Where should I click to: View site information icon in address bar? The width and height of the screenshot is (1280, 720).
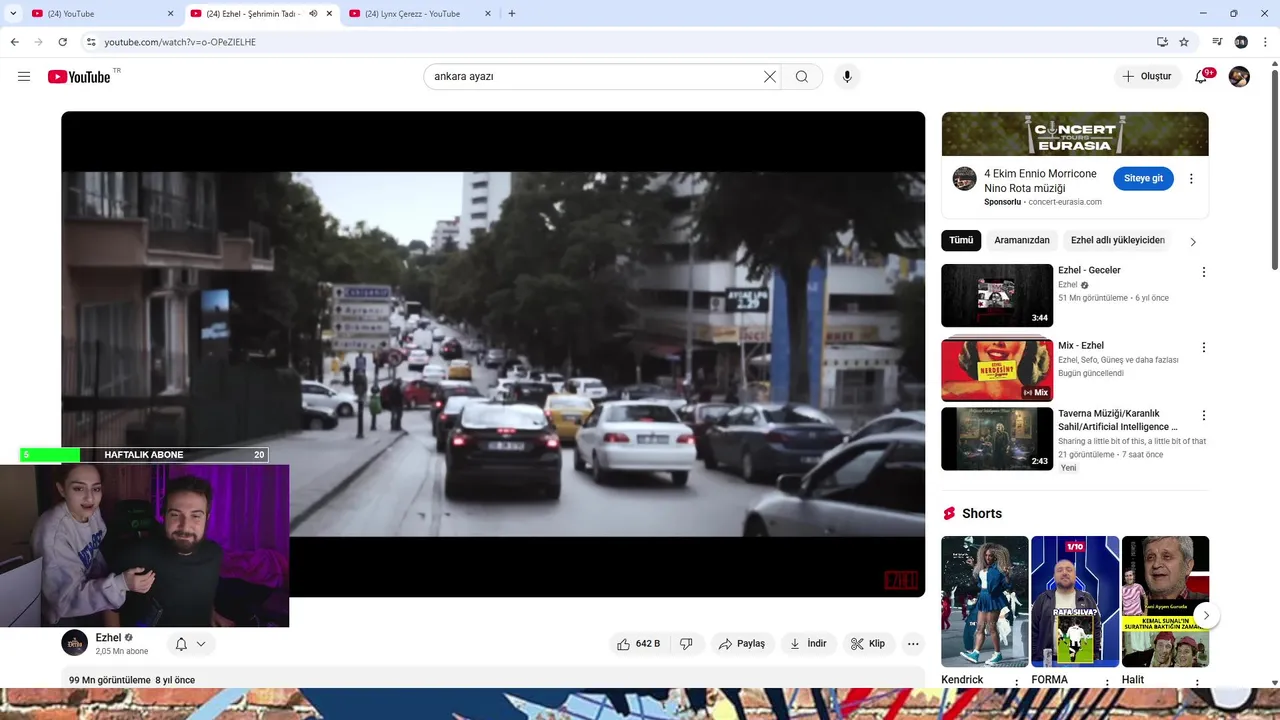(90, 42)
